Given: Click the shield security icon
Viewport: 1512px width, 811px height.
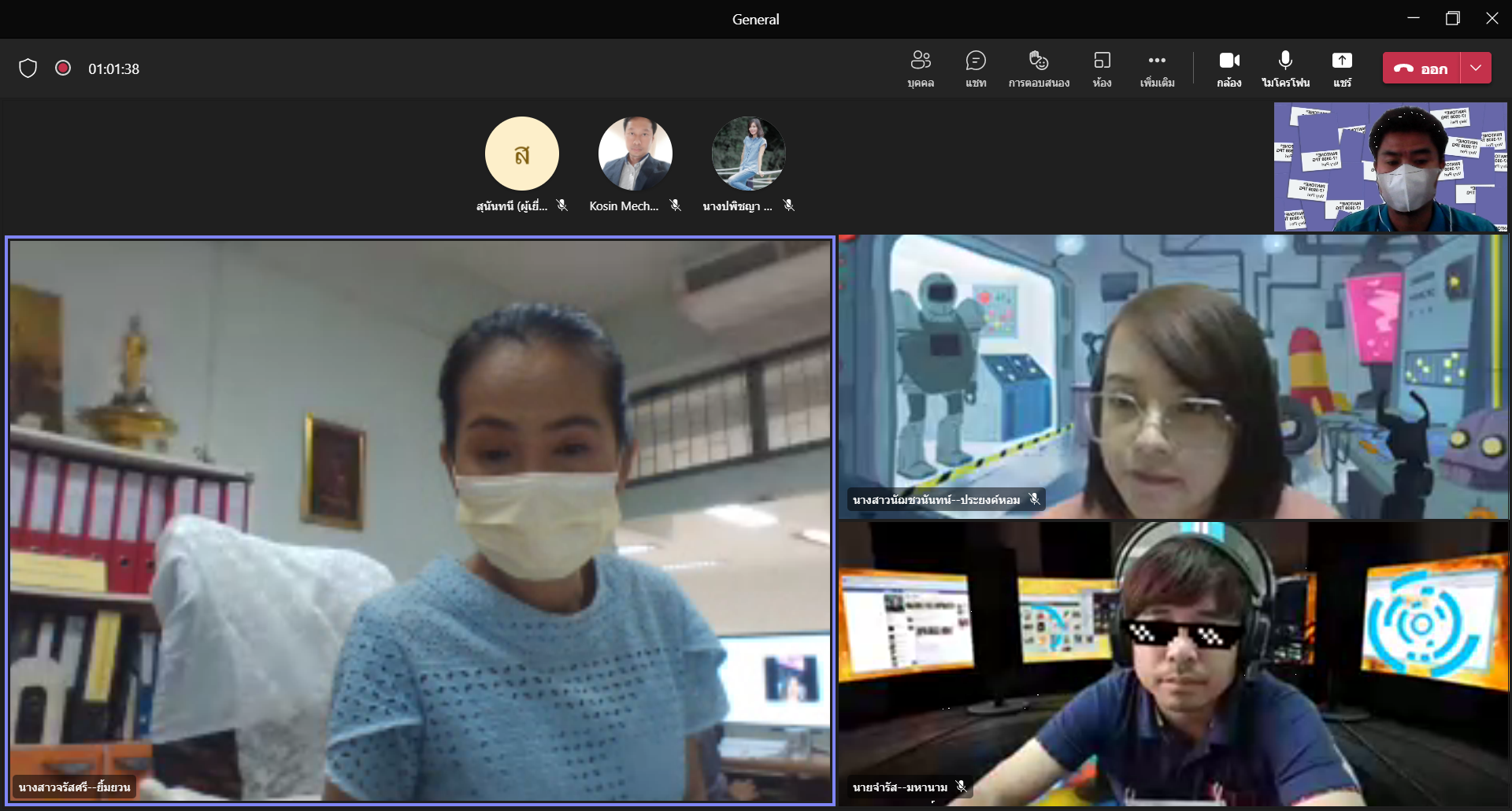Looking at the screenshot, I should (28, 69).
